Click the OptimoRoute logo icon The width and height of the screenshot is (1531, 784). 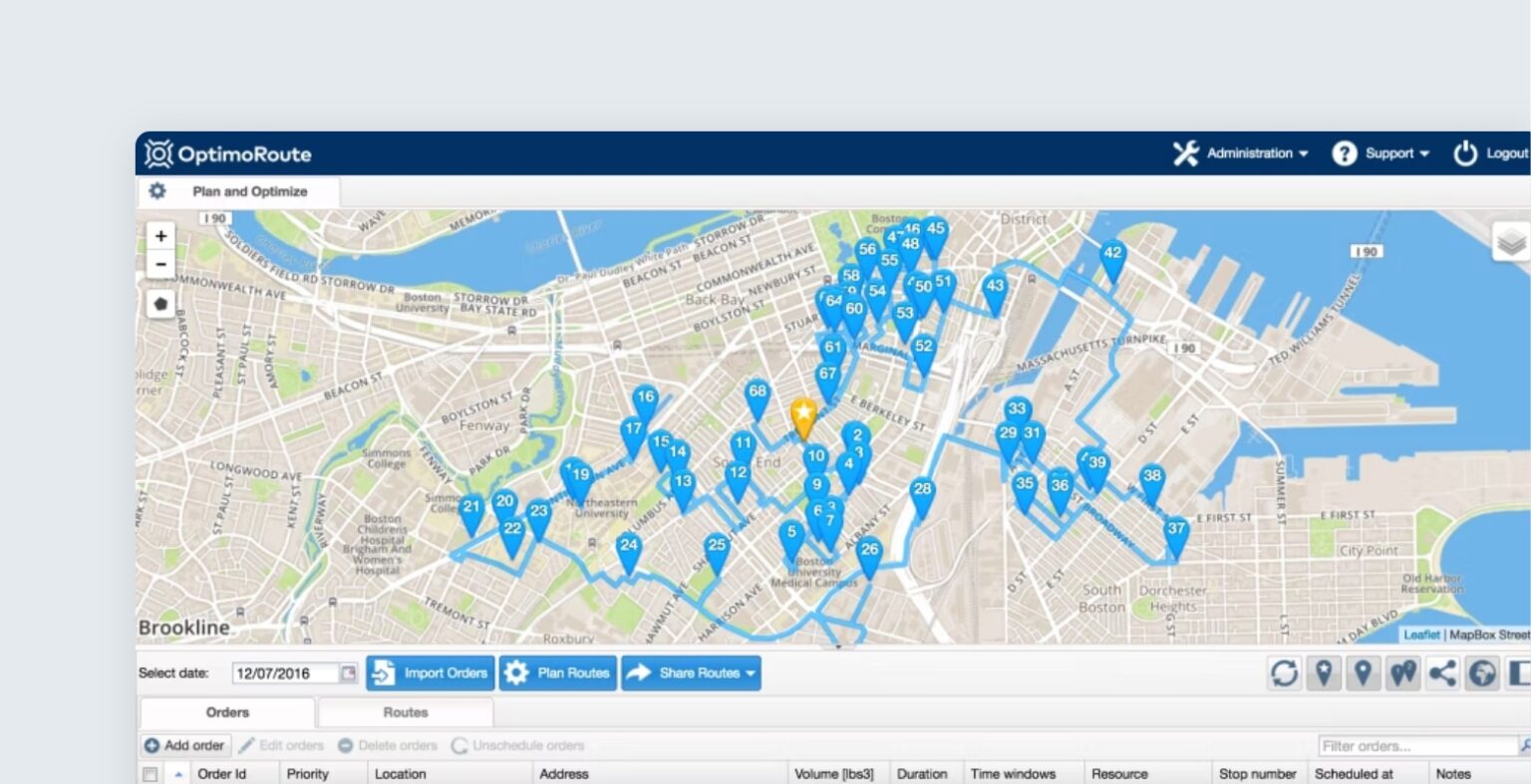pyautogui.click(x=157, y=153)
